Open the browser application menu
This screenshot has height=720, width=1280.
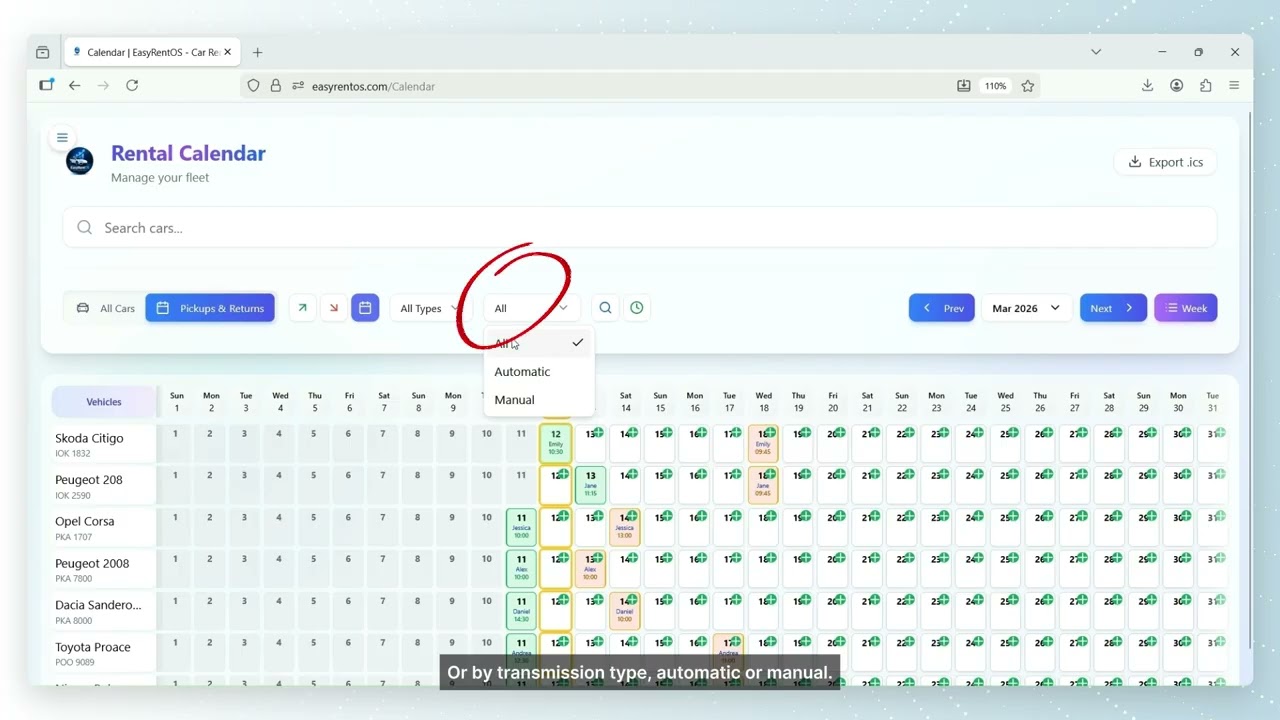[x=1234, y=86]
